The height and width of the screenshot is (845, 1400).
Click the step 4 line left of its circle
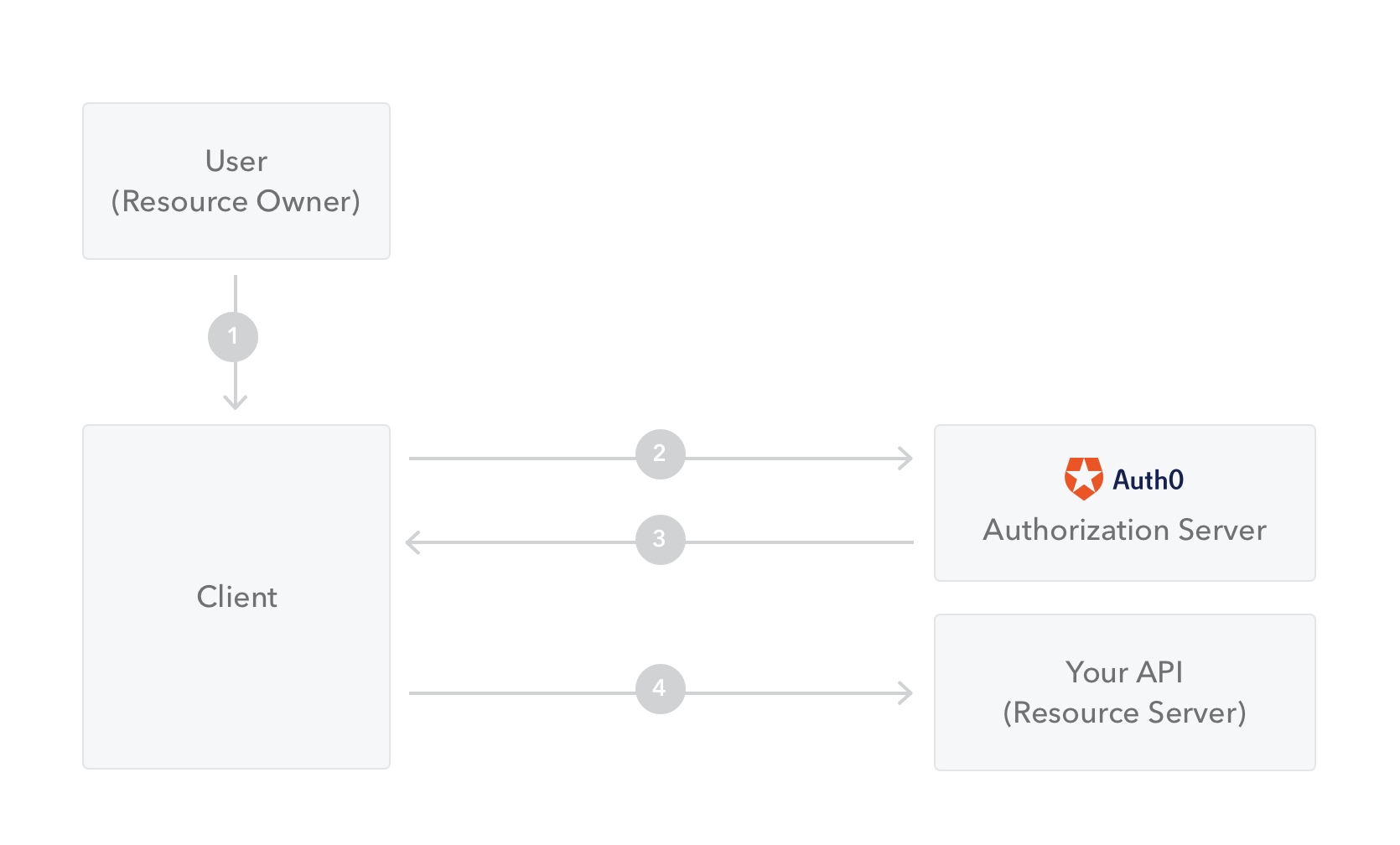520,693
